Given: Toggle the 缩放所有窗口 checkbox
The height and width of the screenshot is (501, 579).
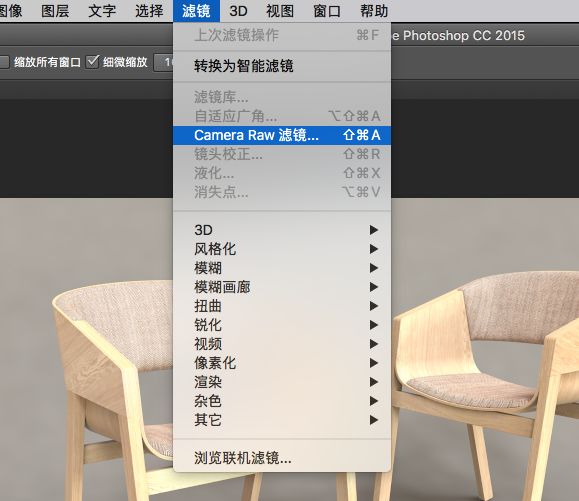Looking at the screenshot, I should click(4, 62).
